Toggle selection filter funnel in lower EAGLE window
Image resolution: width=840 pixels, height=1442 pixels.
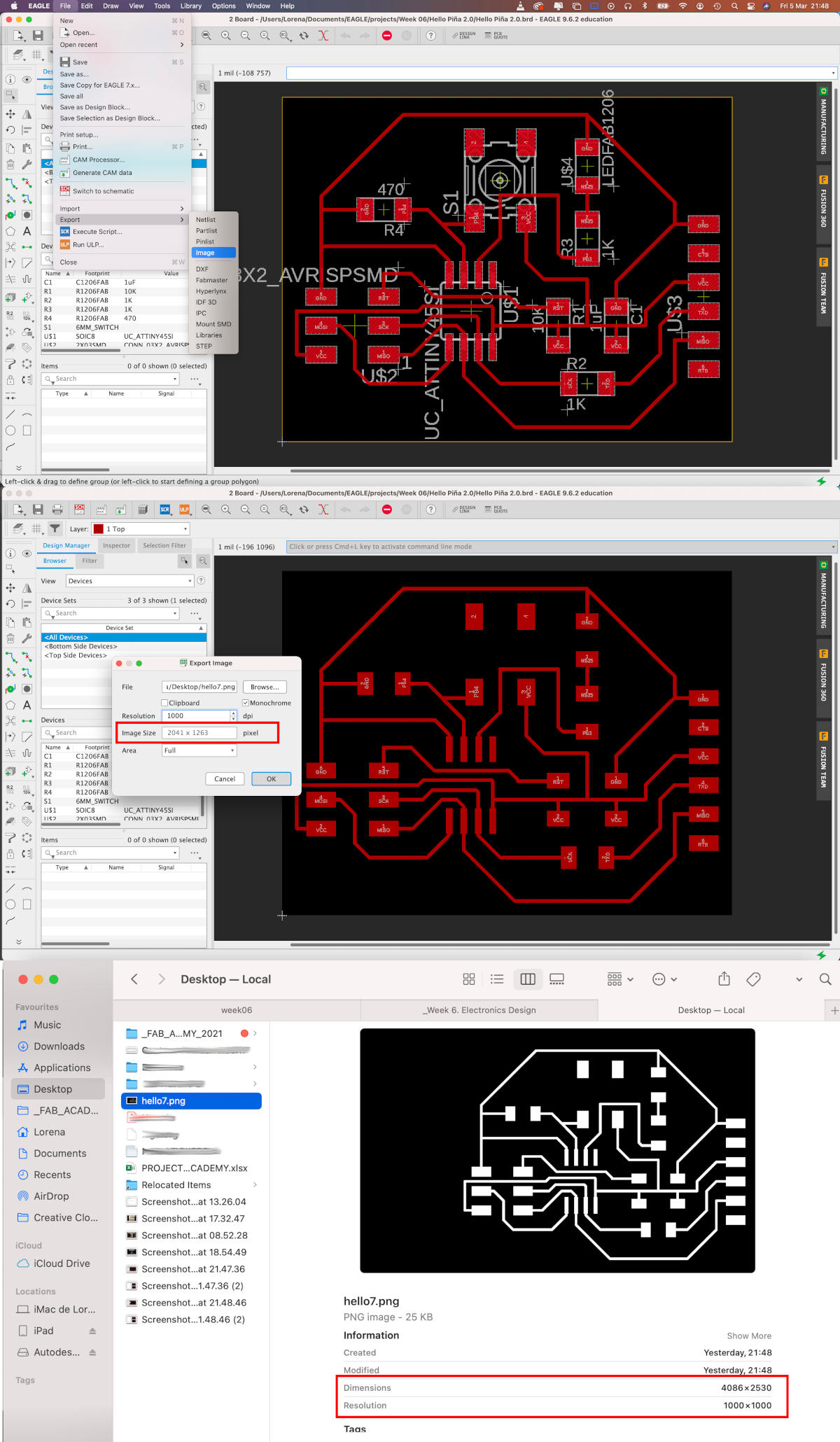tap(55, 528)
